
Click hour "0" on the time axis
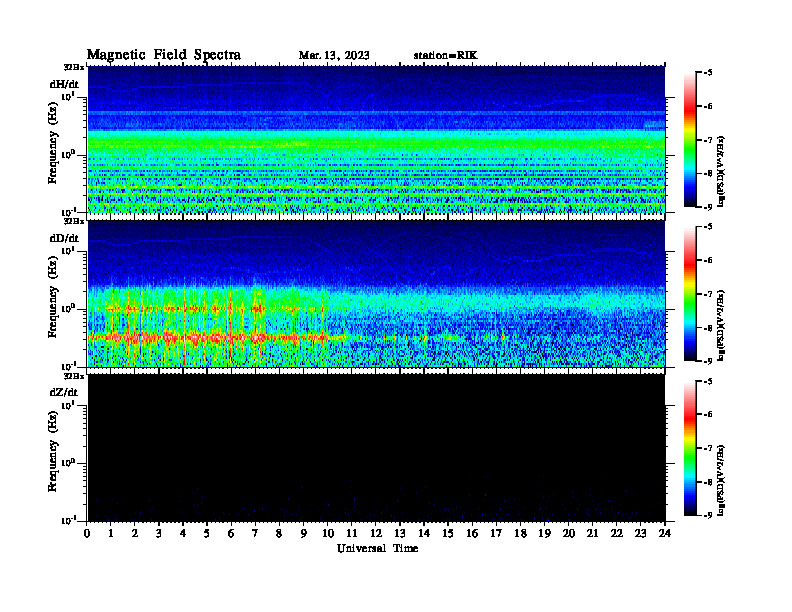[87, 533]
